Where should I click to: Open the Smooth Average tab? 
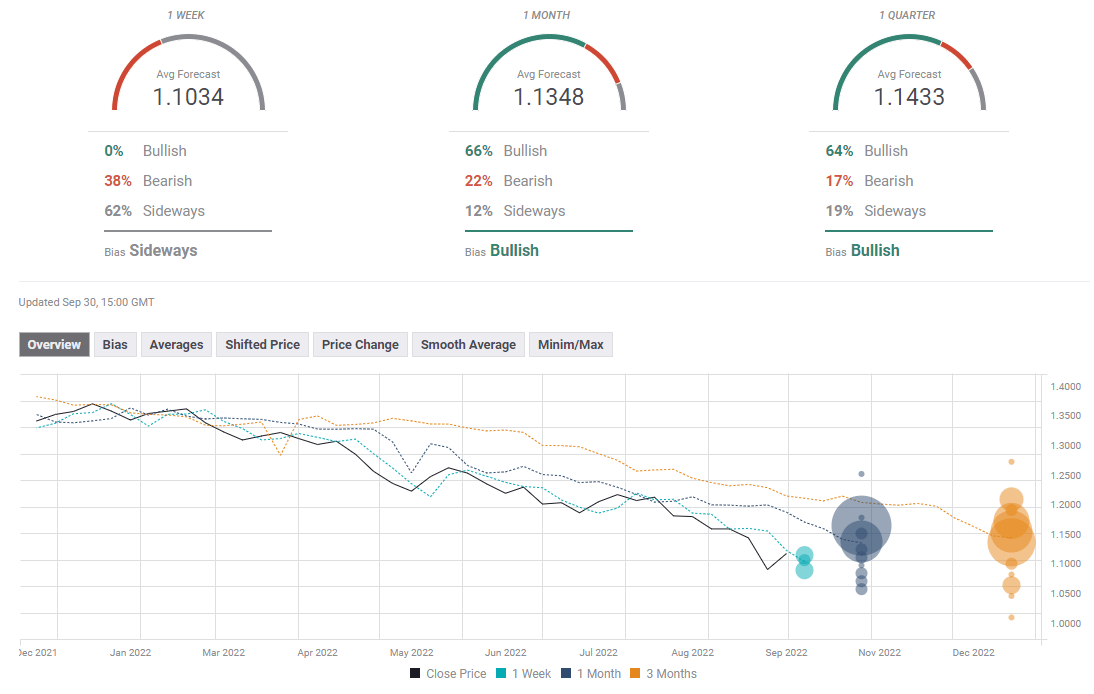468,345
